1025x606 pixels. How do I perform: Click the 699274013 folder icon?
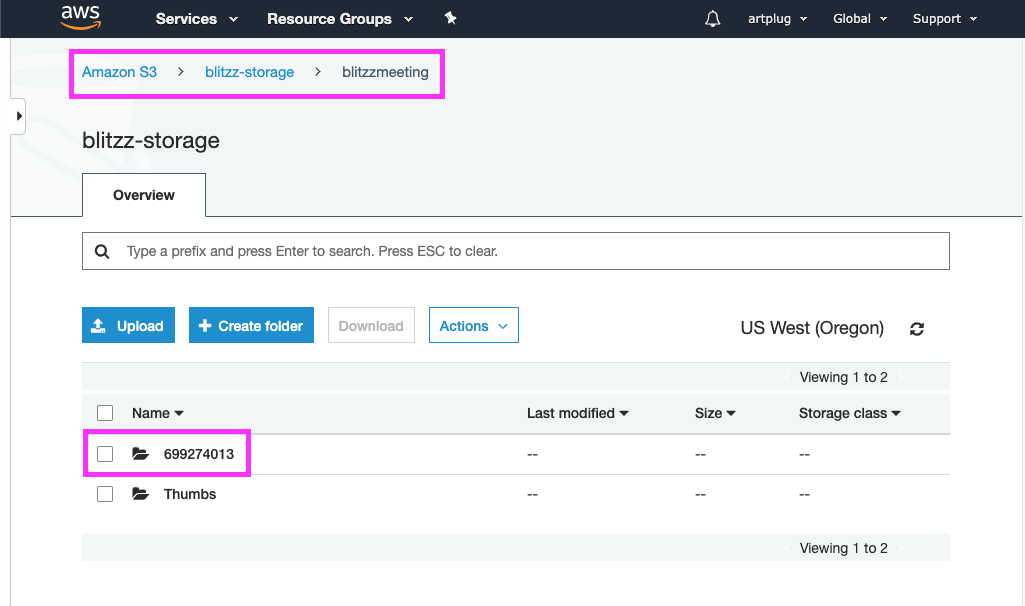click(x=141, y=454)
